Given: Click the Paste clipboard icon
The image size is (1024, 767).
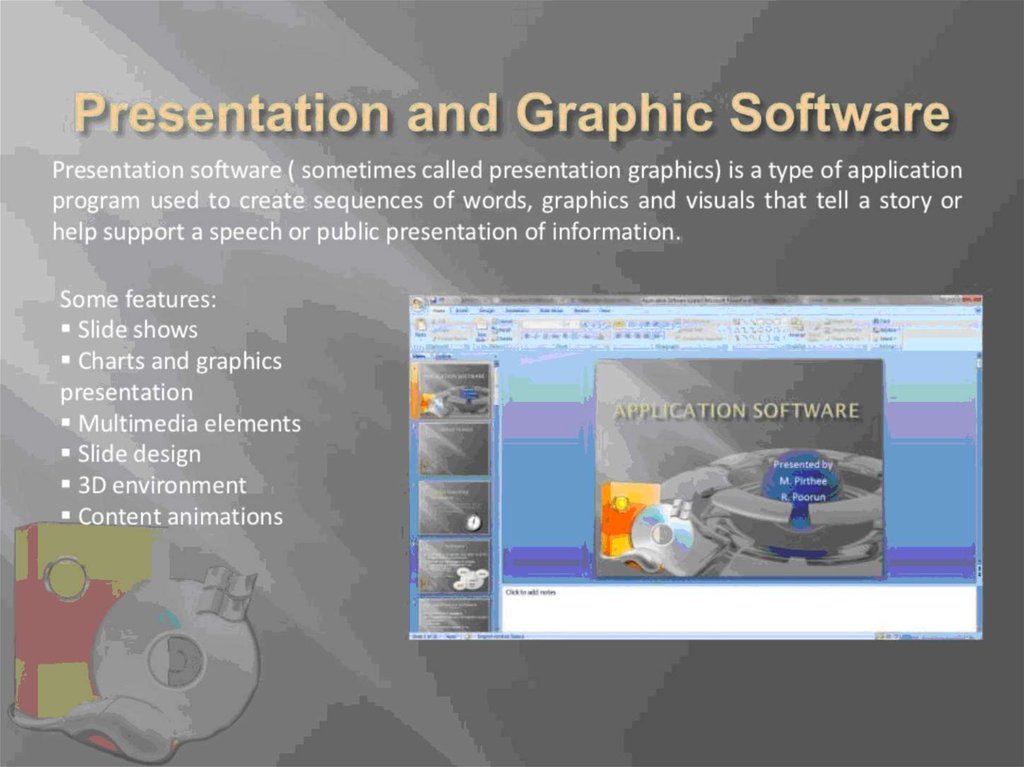Looking at the screenshot, I should tap(421, 327).
